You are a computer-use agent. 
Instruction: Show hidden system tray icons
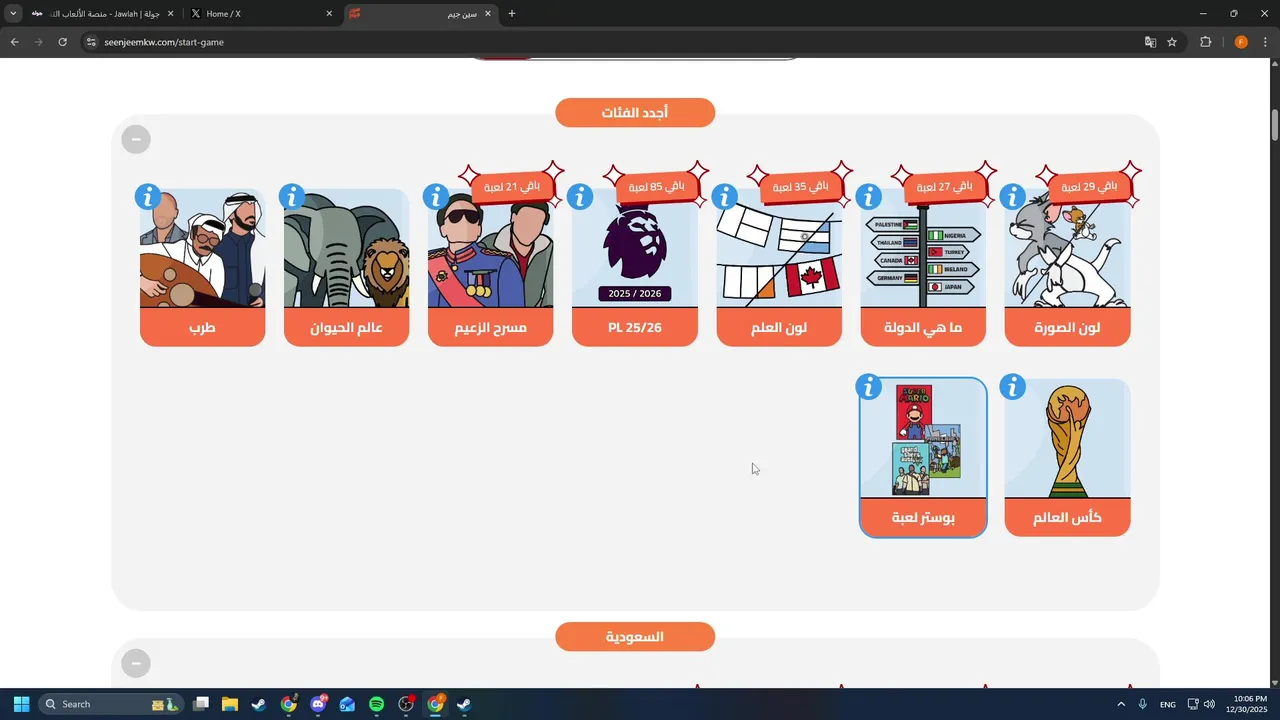click(x=1121, y=704)
